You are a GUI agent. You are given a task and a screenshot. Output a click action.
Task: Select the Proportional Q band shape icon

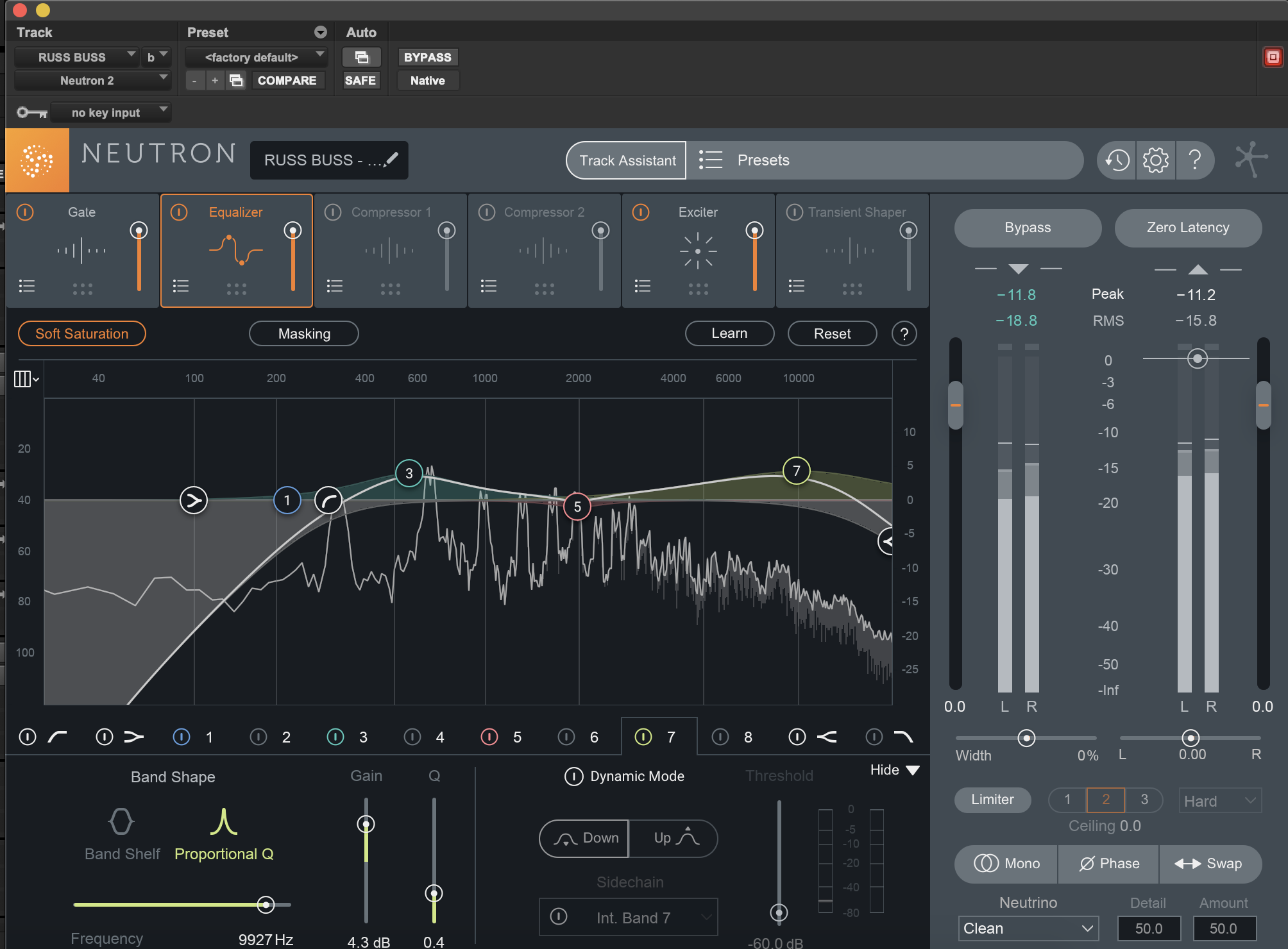224,821
